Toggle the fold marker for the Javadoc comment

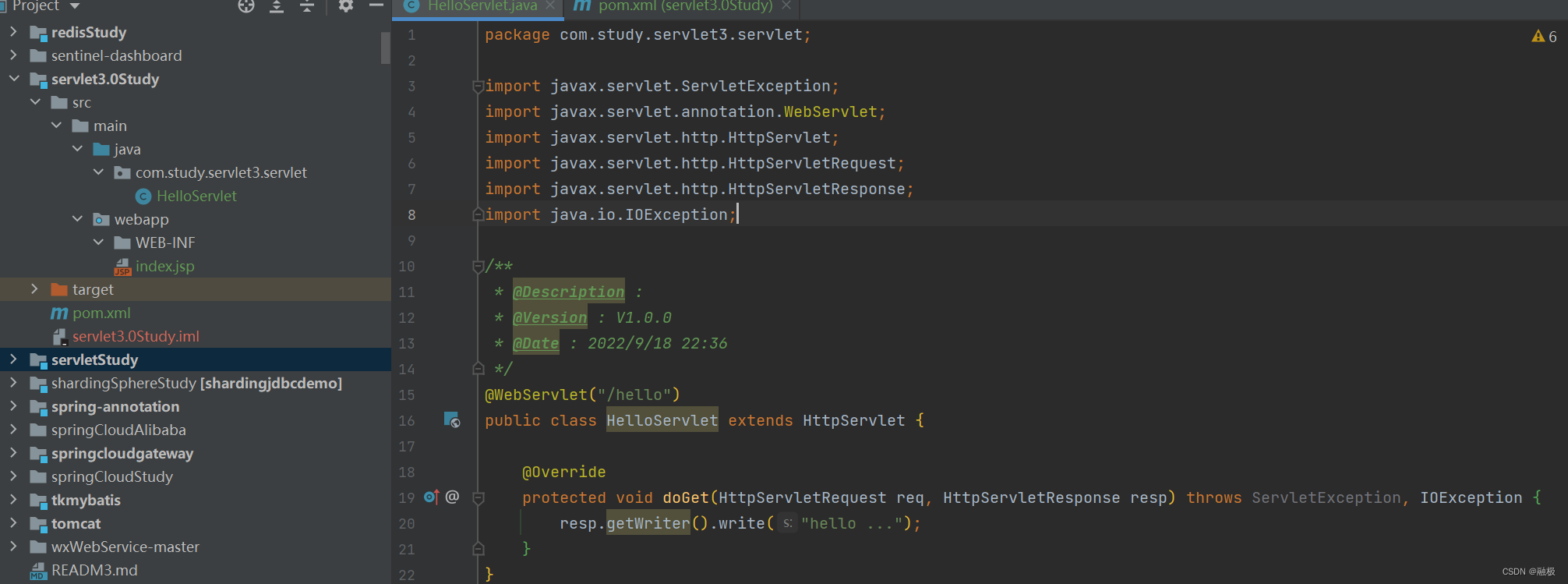(479, 267)
